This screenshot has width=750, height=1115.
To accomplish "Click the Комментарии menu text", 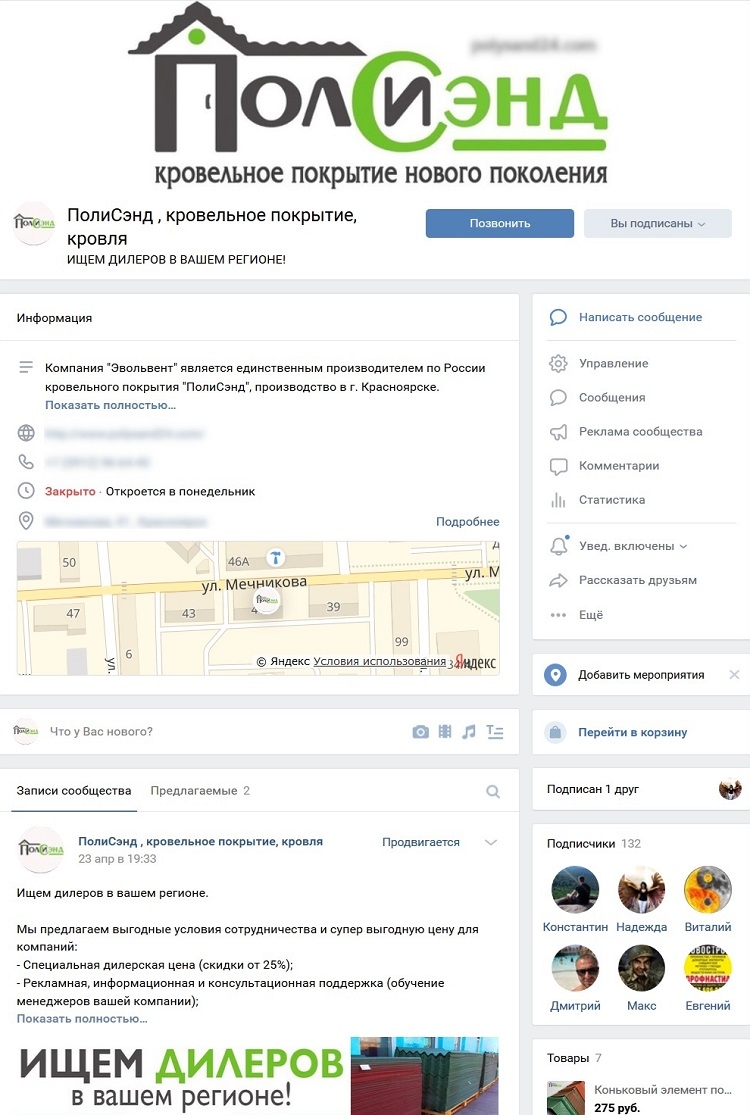I will pos(619,466).
